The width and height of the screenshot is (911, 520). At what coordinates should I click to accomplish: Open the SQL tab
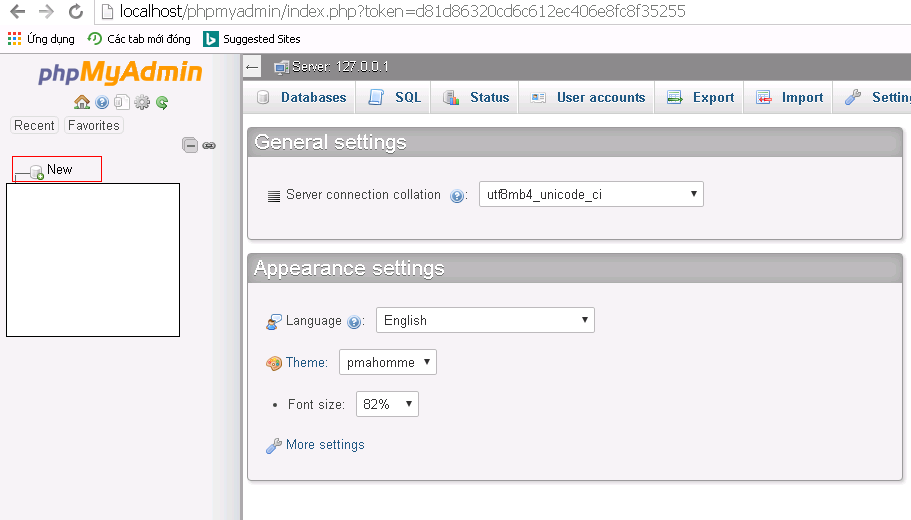point(396,97)
